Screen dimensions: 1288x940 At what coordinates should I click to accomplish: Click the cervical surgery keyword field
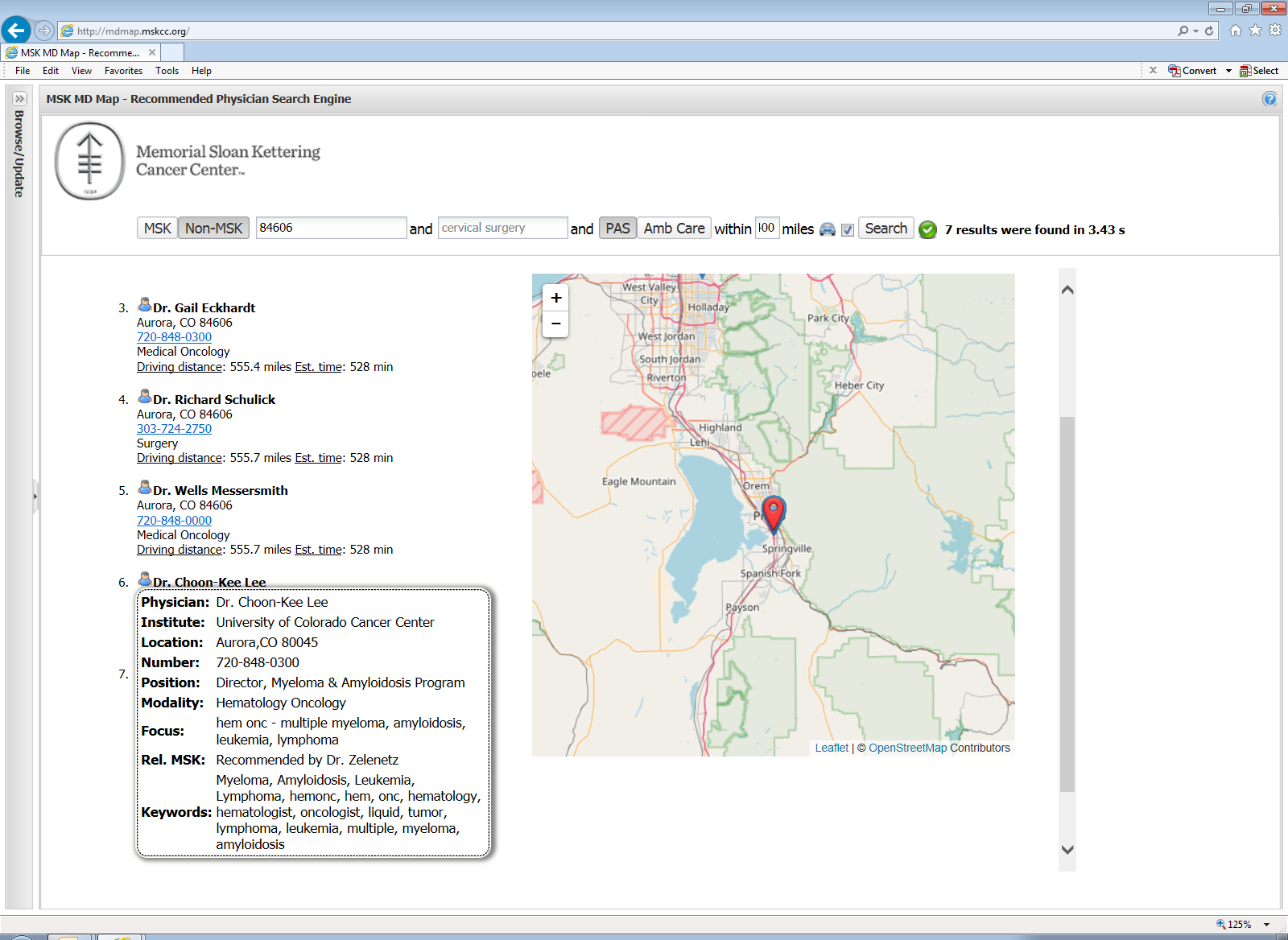pyautogui.click(x=502, y=228)
